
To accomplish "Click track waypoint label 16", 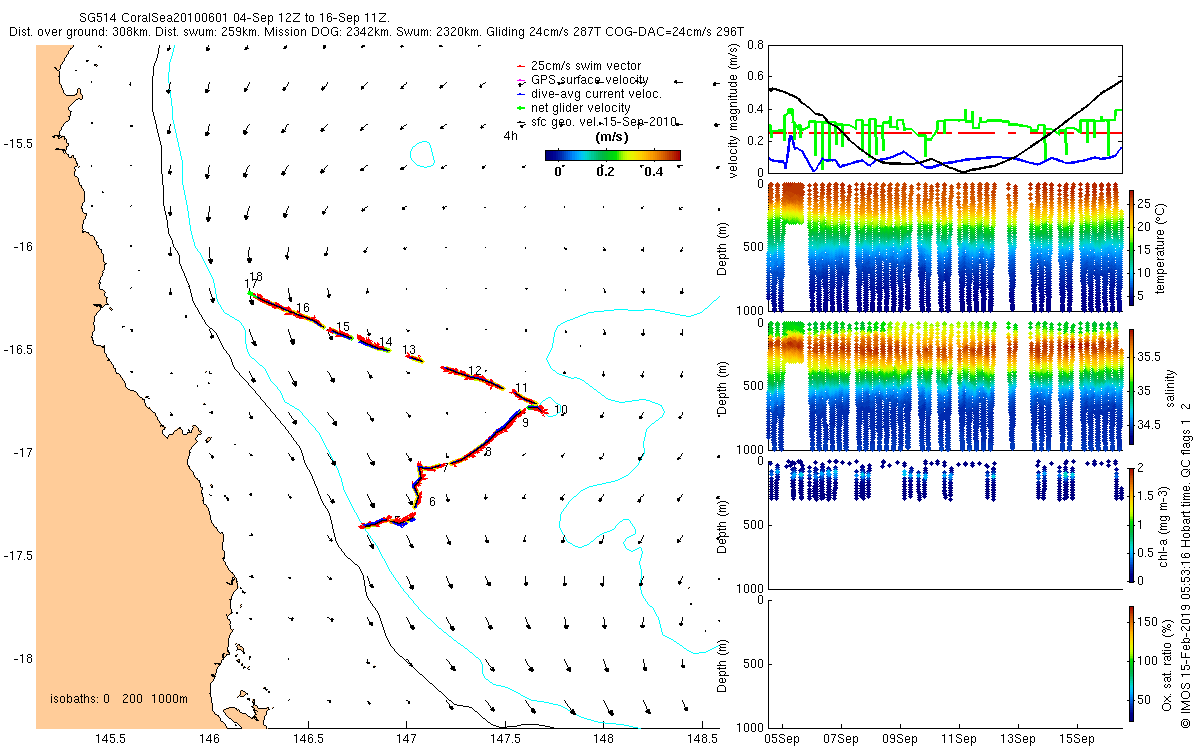I will coord(303,308).
